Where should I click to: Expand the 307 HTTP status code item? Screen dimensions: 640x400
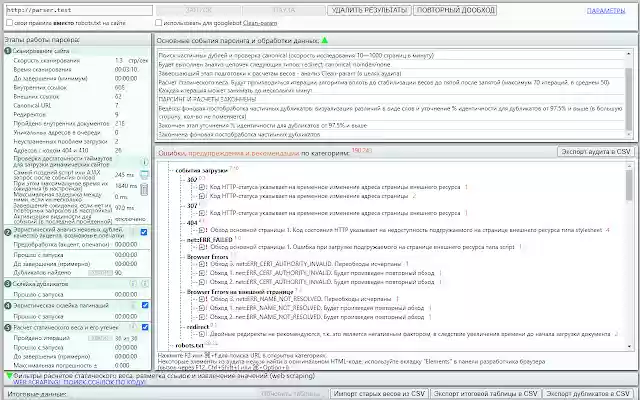coord(202,213)
